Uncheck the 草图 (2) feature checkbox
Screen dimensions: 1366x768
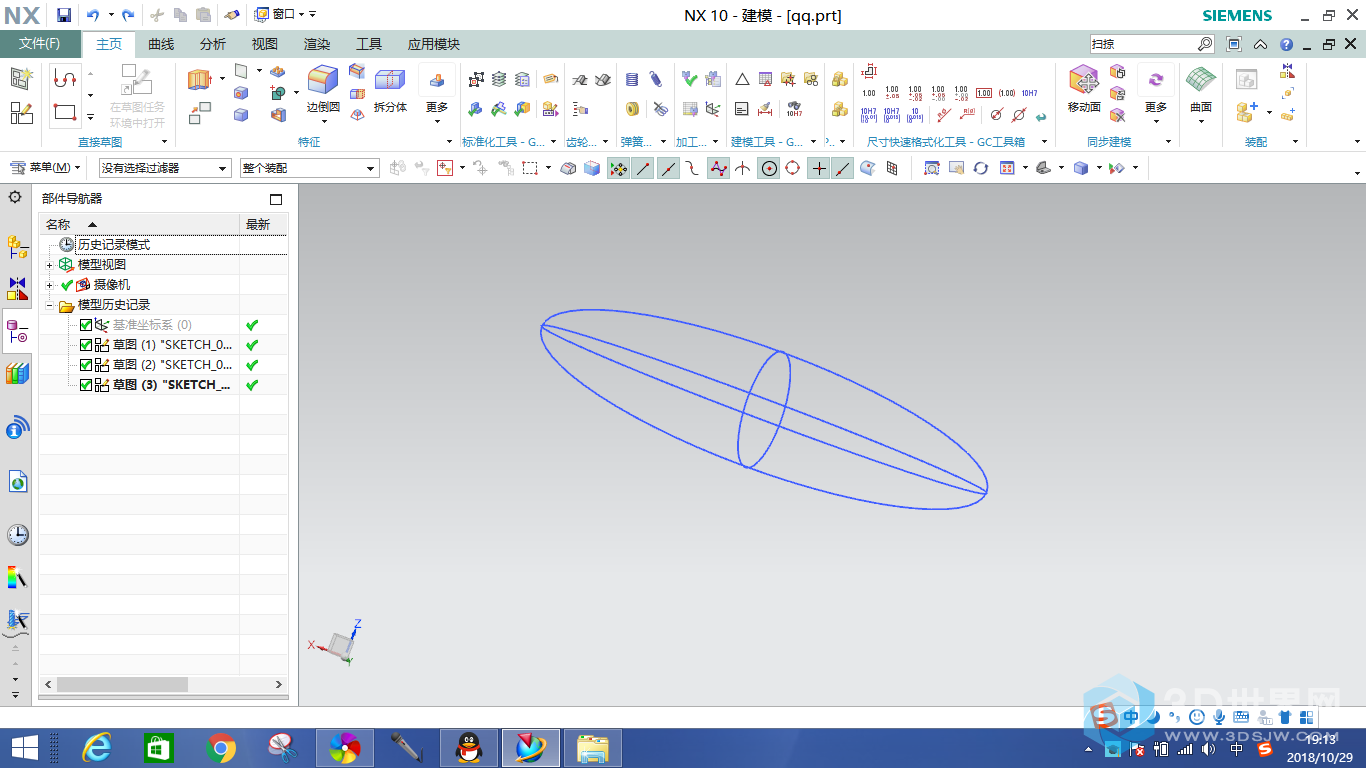point(86,365)
